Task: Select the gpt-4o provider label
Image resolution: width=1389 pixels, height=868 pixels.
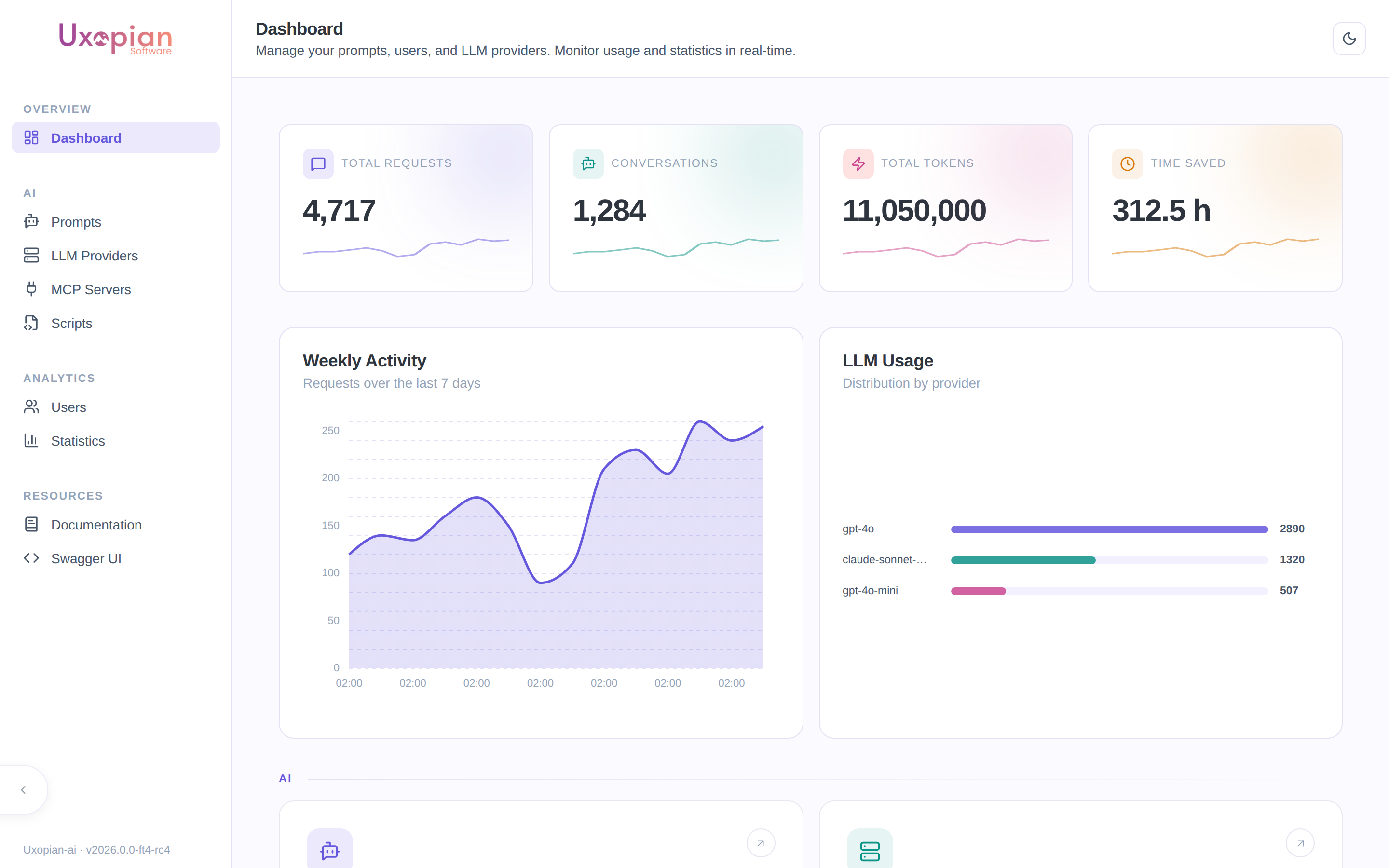Action: (x=858, y=529)
